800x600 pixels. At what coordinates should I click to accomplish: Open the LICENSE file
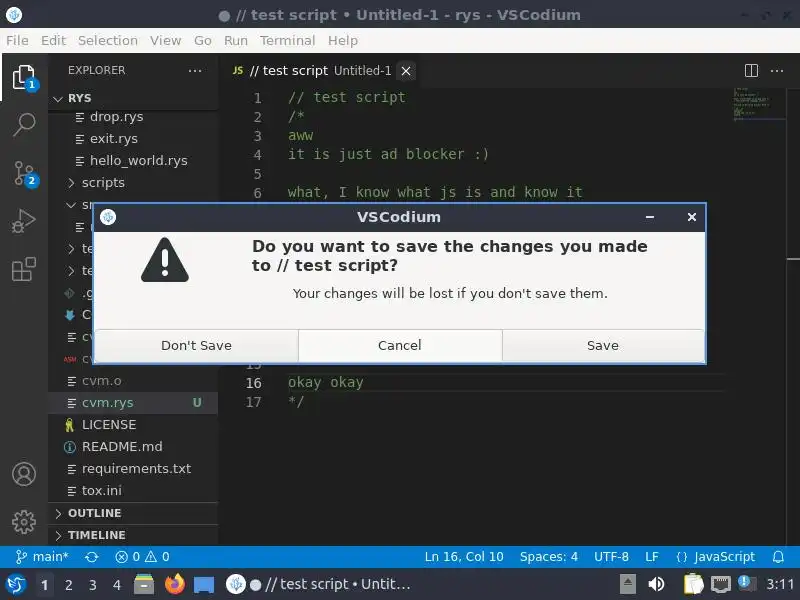coord(134,425)
